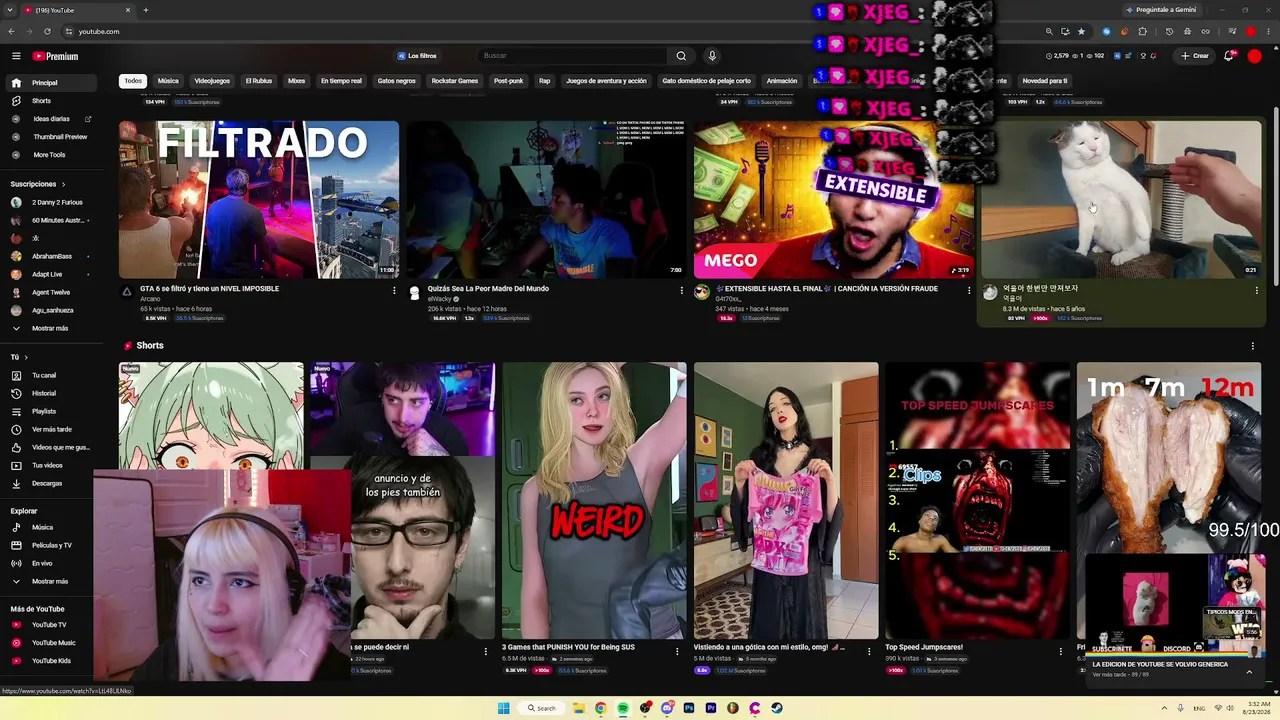Viewport: 1280px width, 720px height.
Task: Open Películas y TV section
Action: (x=54, y=545)
